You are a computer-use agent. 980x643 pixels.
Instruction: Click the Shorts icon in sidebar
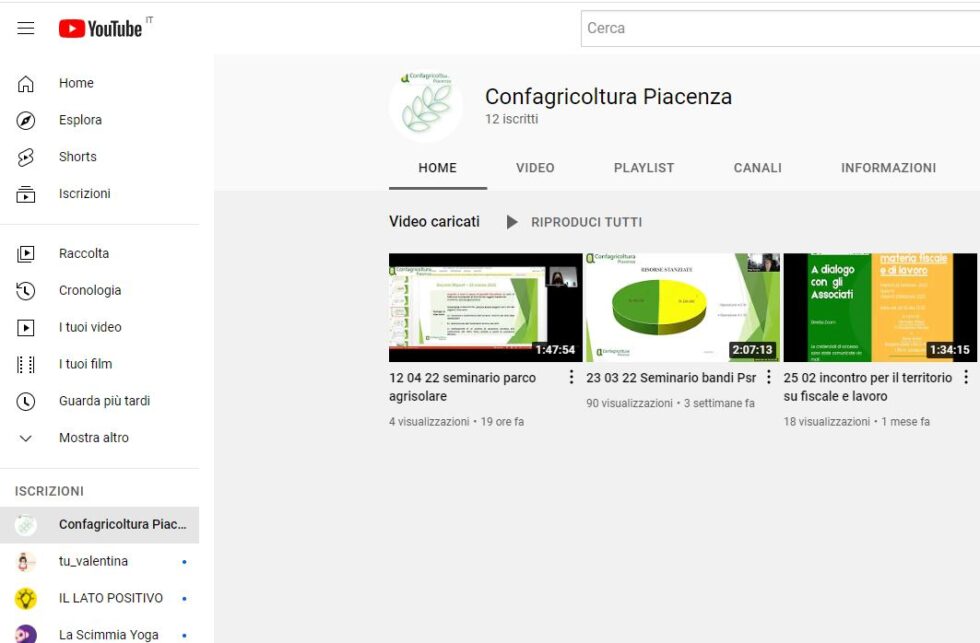click(x=26, y=157)
